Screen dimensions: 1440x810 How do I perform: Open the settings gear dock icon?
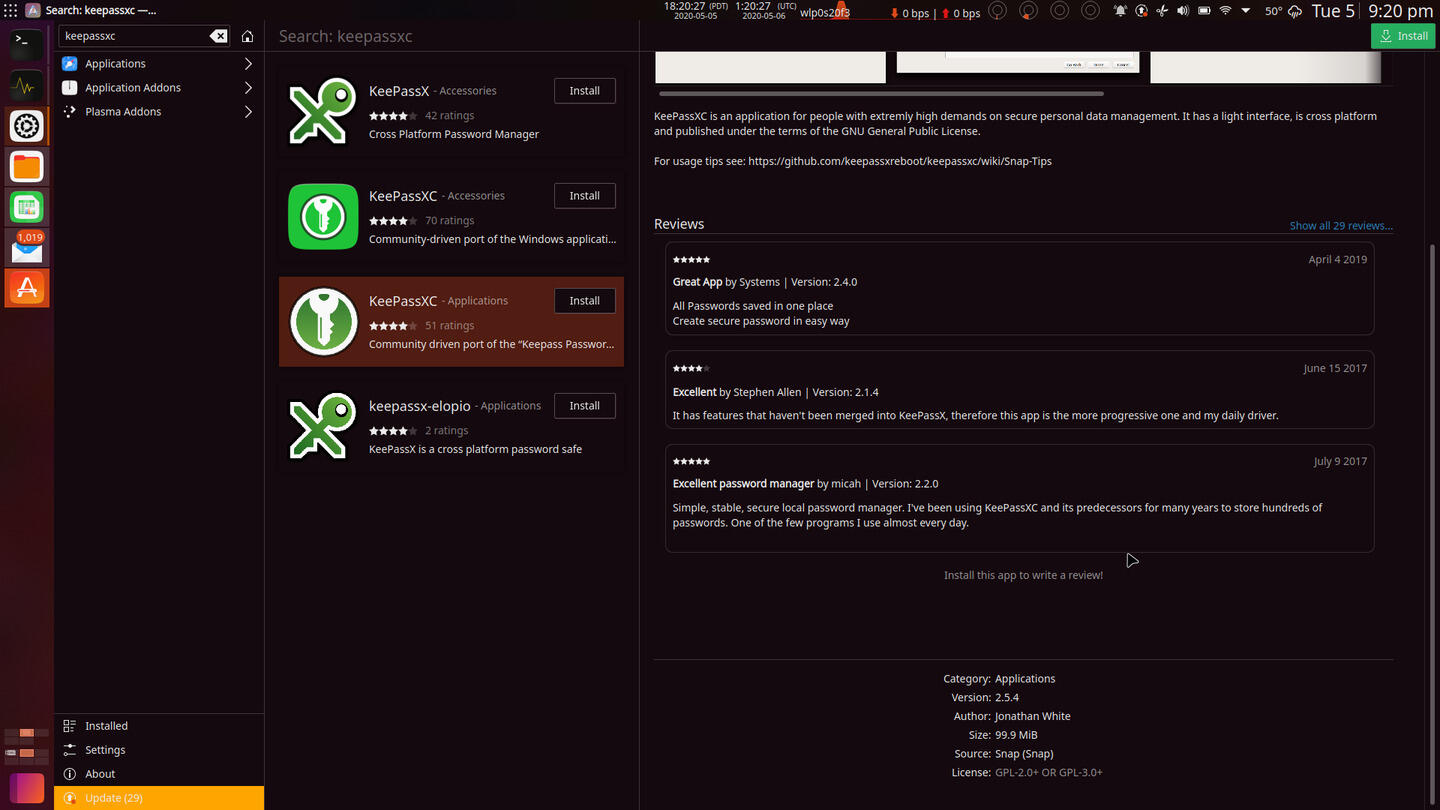tap(27, 126)
